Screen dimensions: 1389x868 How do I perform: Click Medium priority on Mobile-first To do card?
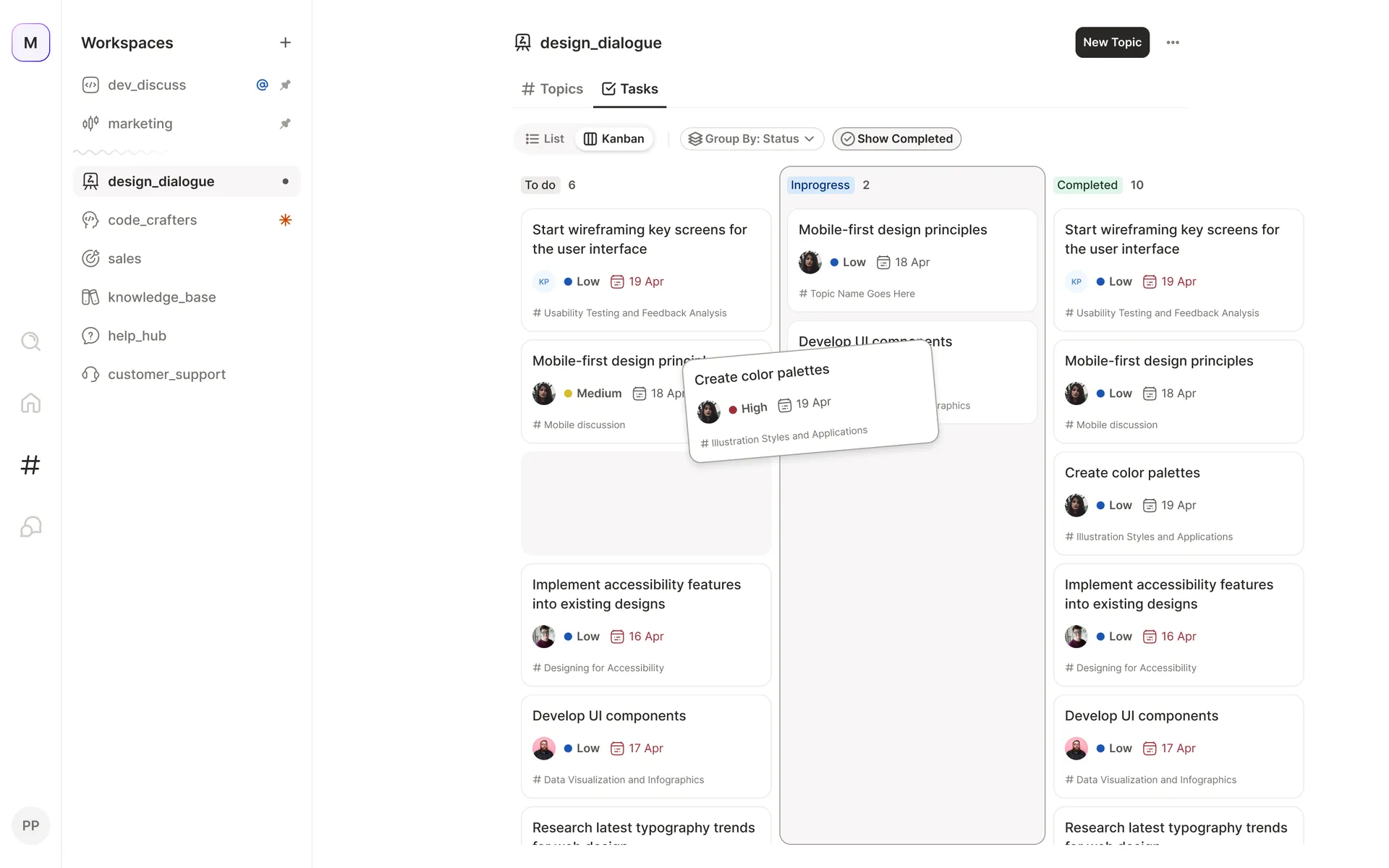pos(592,393)
